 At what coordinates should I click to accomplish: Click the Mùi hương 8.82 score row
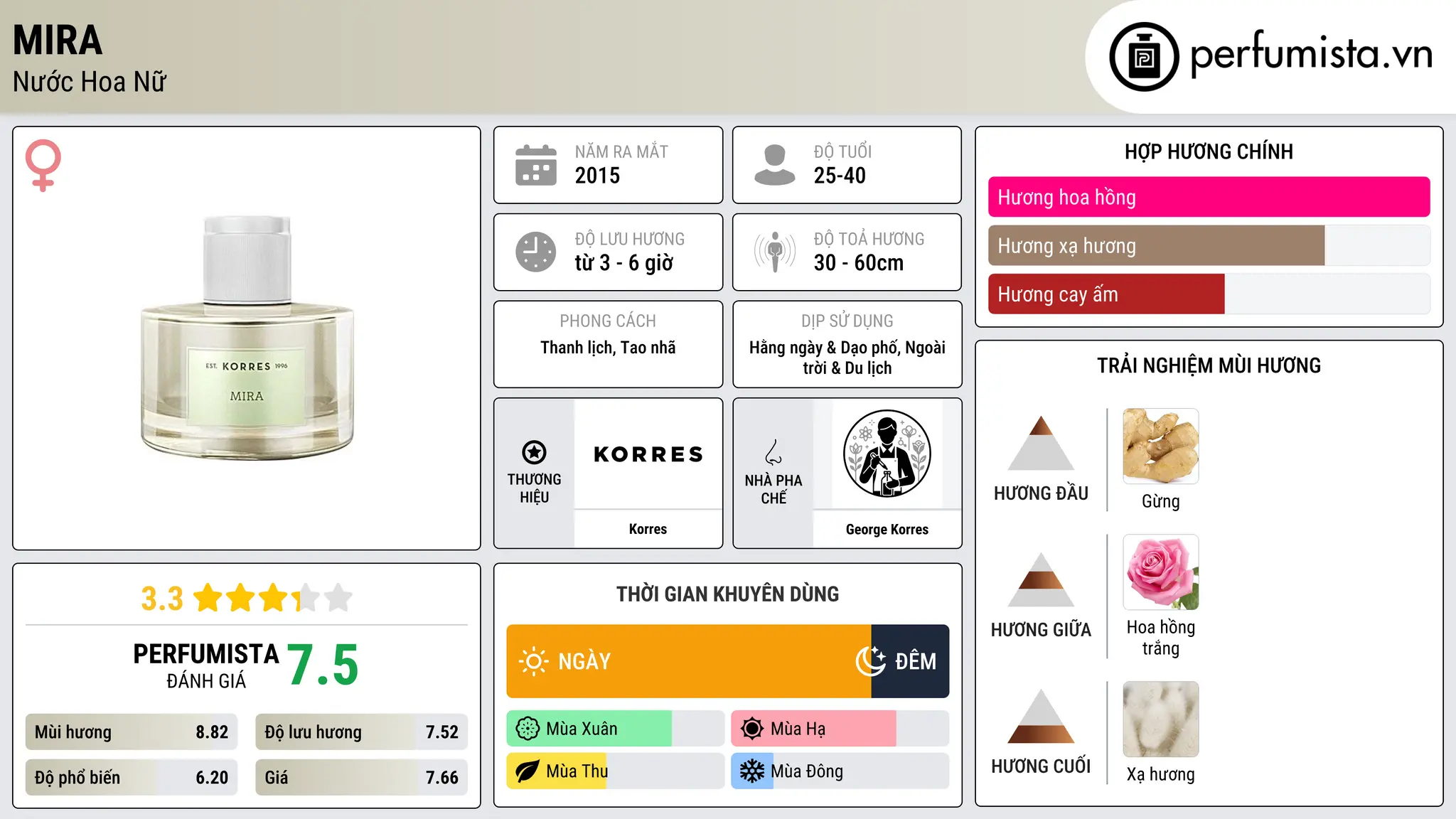click(132, 732)
